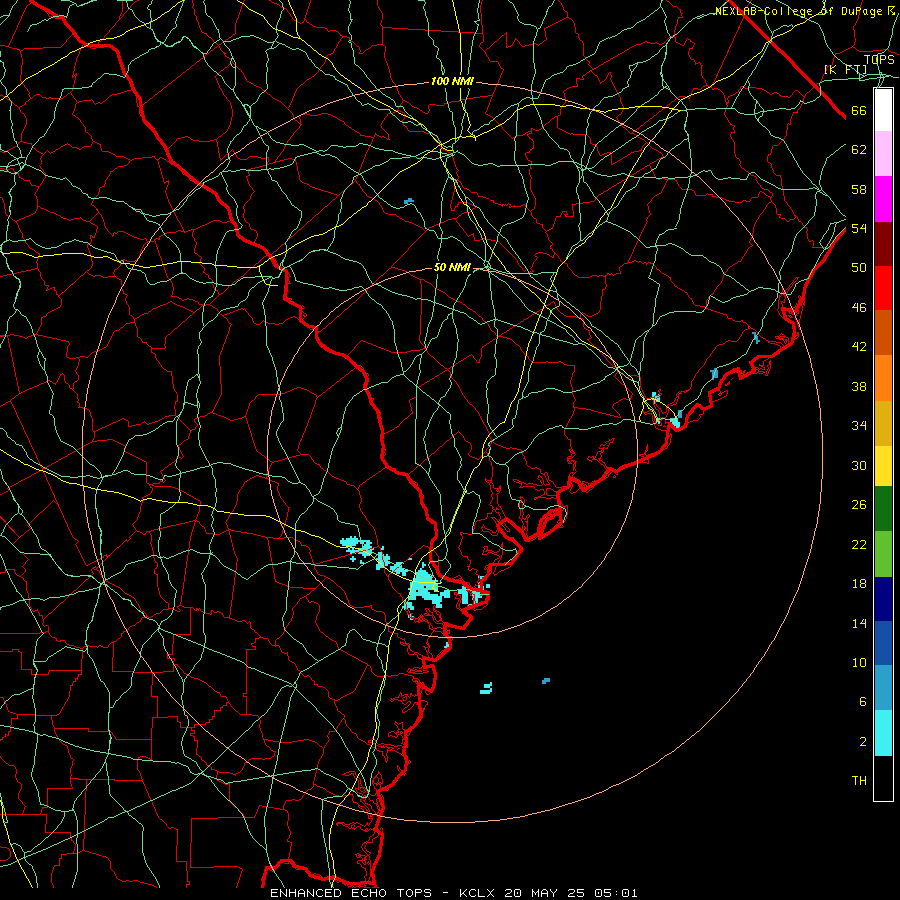Choose the bright yellow legend swatch

pyautogui.click(x=883, y=466)
